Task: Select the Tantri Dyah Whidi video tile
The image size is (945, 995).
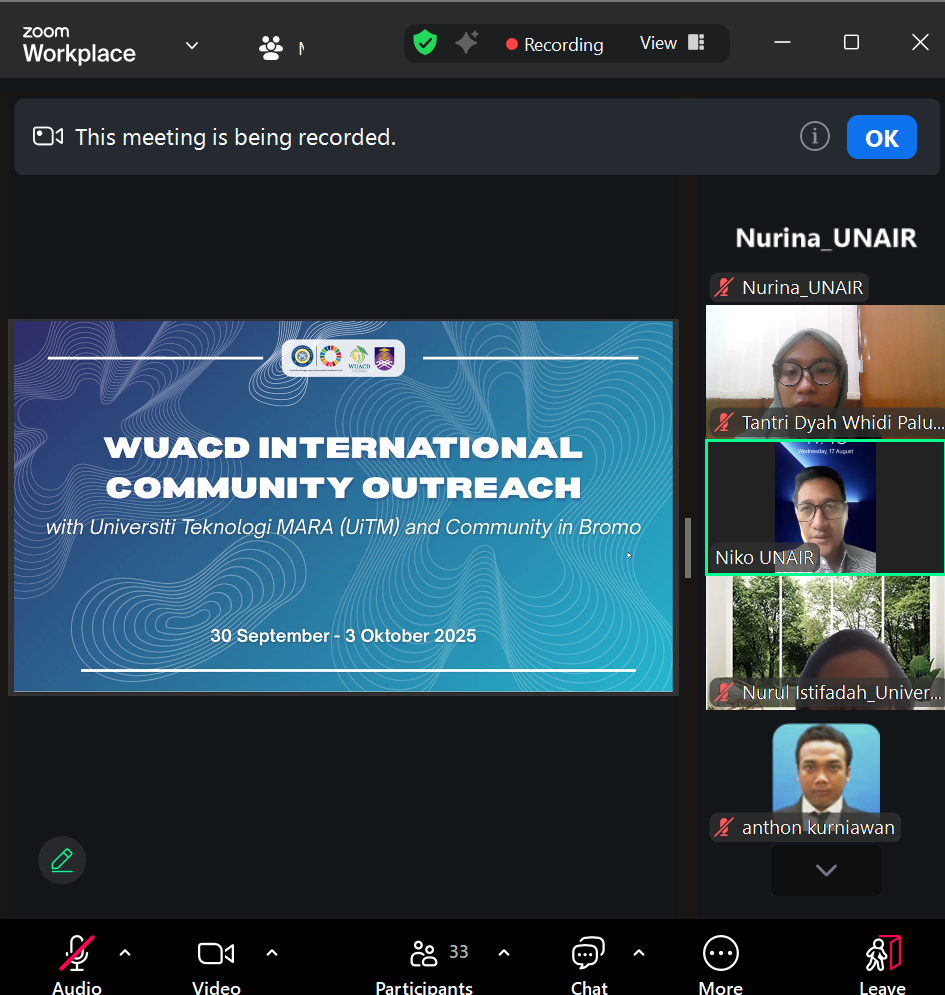Action: (x=825, y=372)
